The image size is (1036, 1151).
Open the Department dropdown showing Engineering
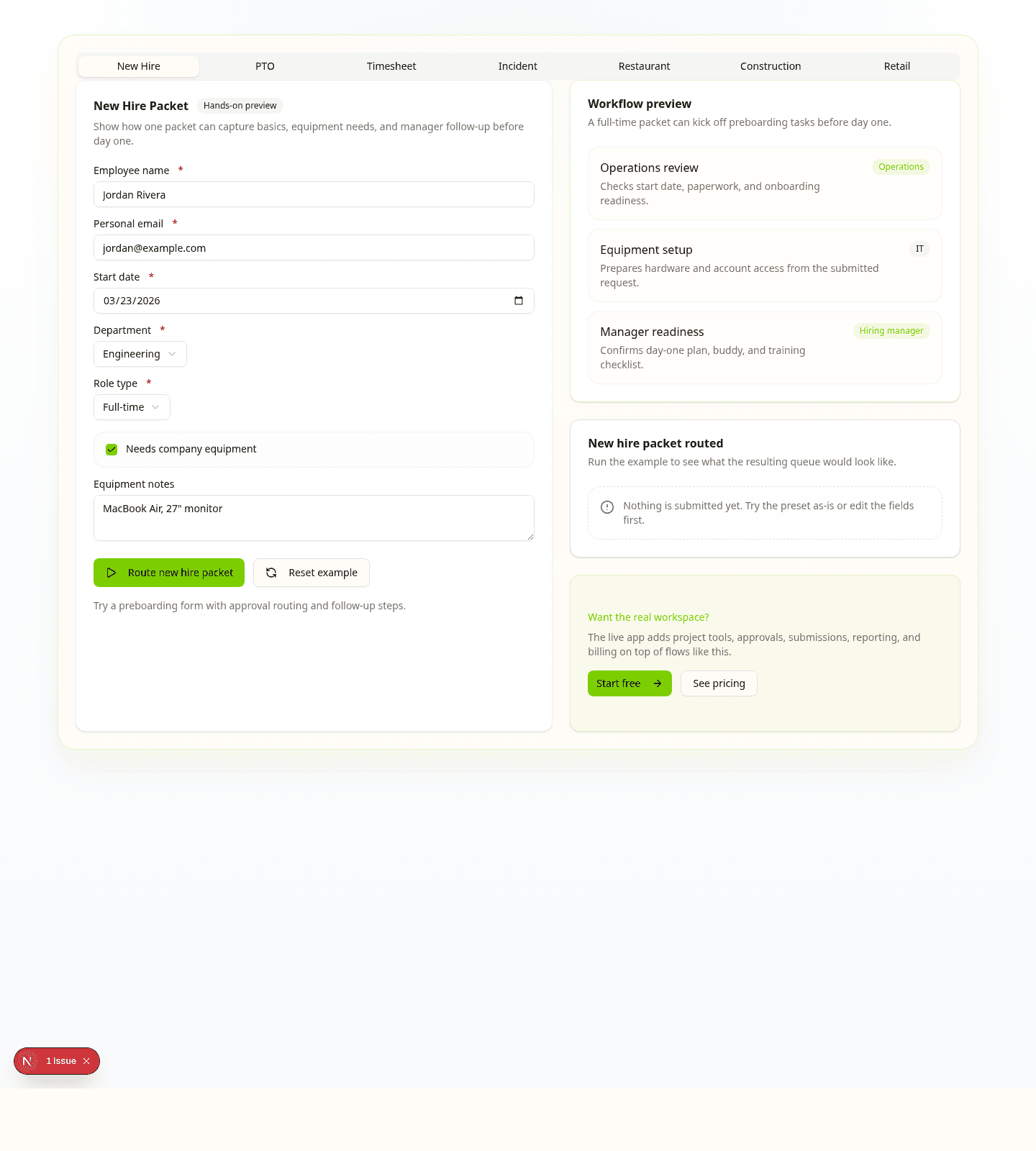(x=140, y=353)
